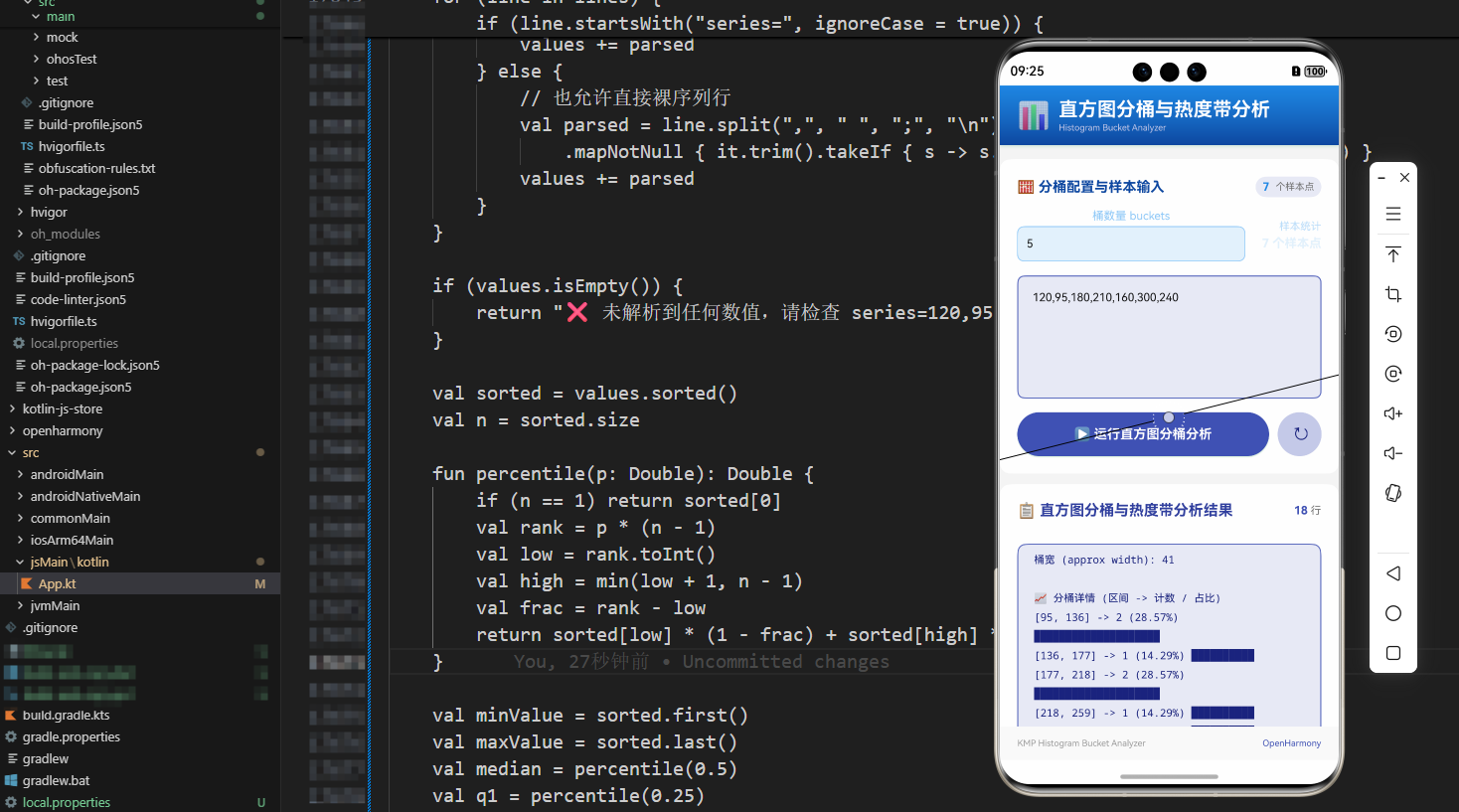Click the buckets input showing 5

[1130, 244]
